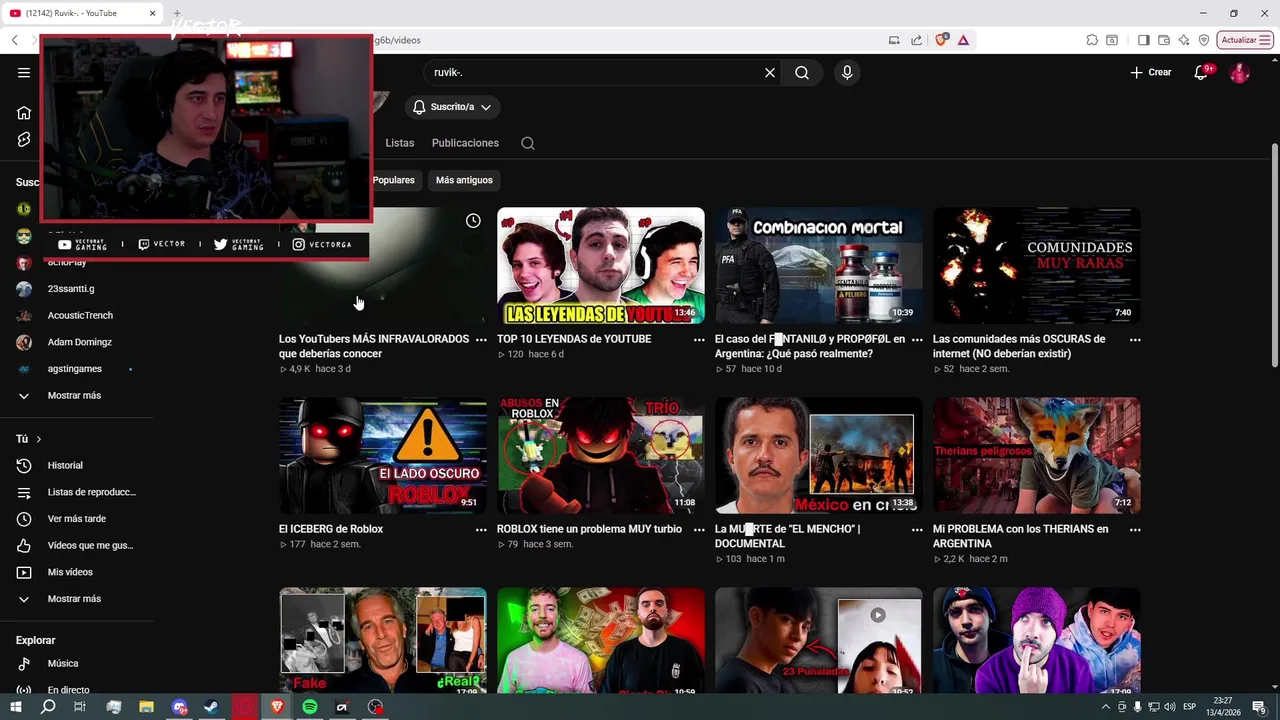Expand Mostrar más under Tú section
Image resolution: width=1280 pixels, height=720 pixels.
(x=74, y=599)
